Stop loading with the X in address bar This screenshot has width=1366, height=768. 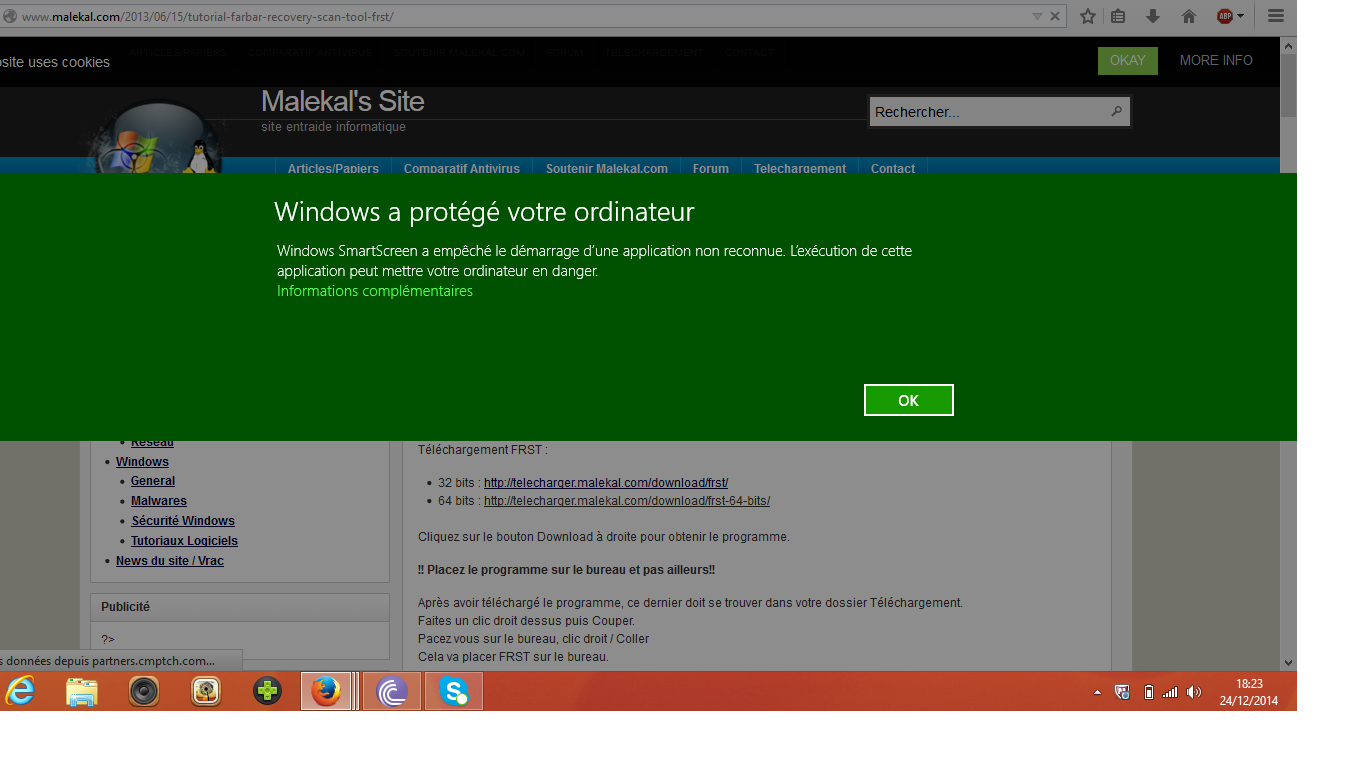tap(1055, 16)
